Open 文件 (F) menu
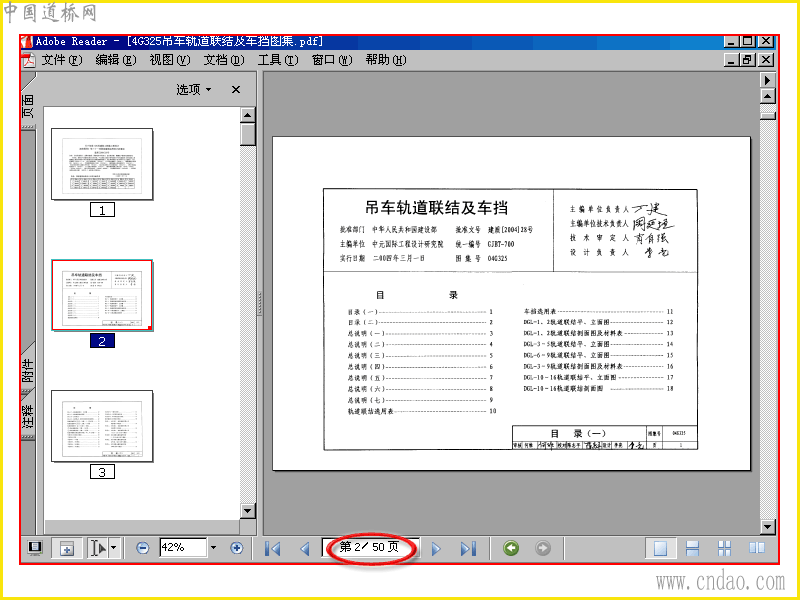 61,60
